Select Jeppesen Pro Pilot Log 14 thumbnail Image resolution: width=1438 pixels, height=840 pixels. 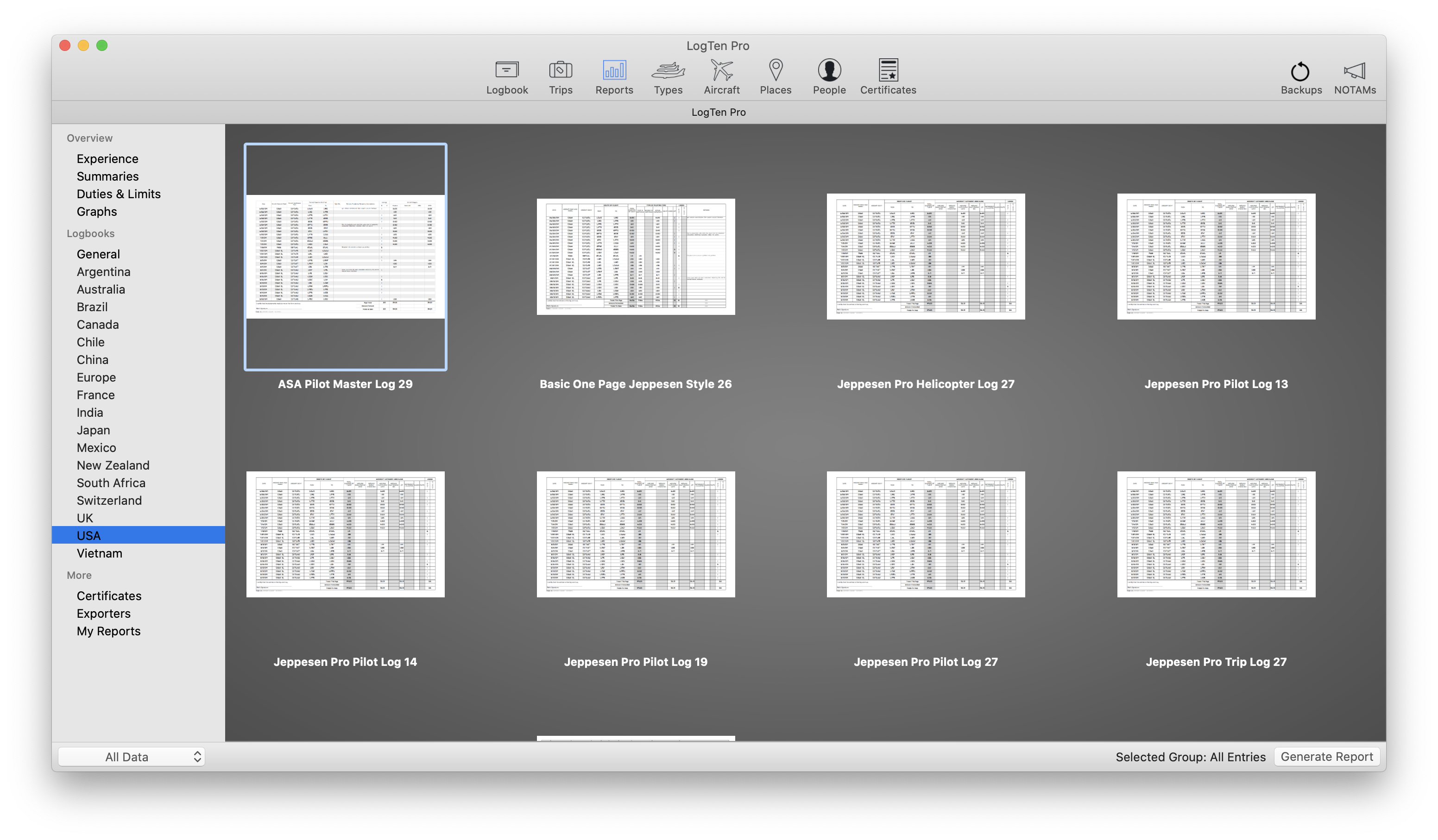click(x=345, y=534)
